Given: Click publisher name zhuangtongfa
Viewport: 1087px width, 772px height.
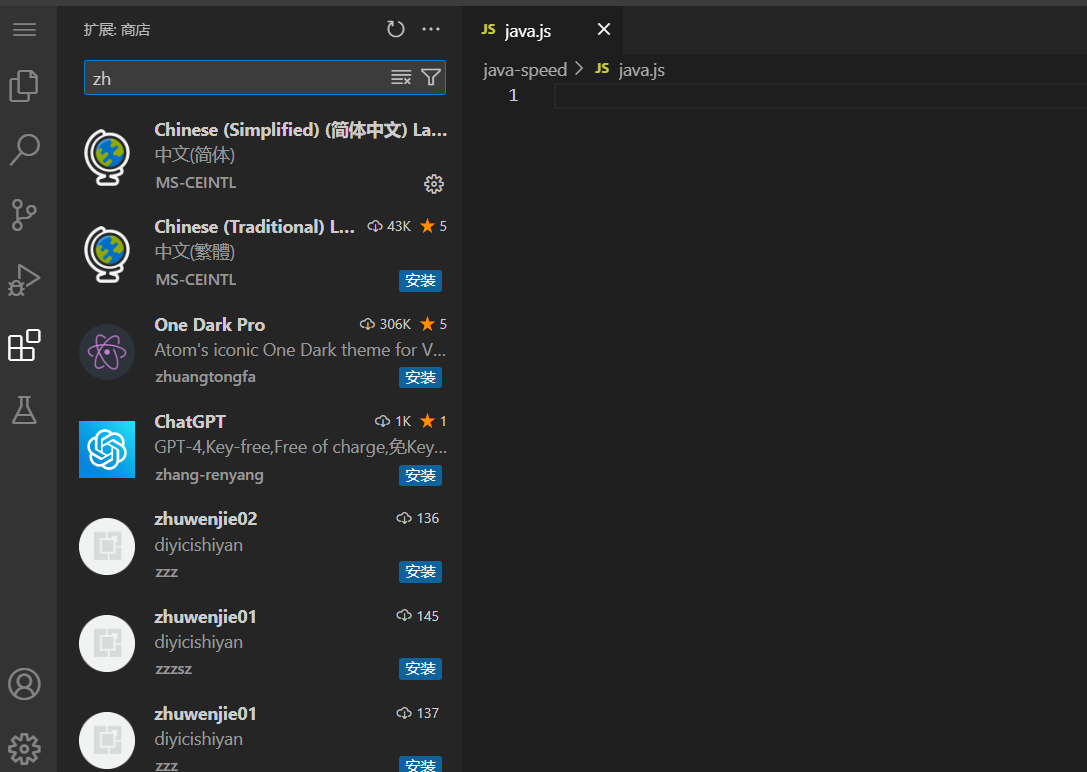Looking at the screenshot, I should pos(205,377).
